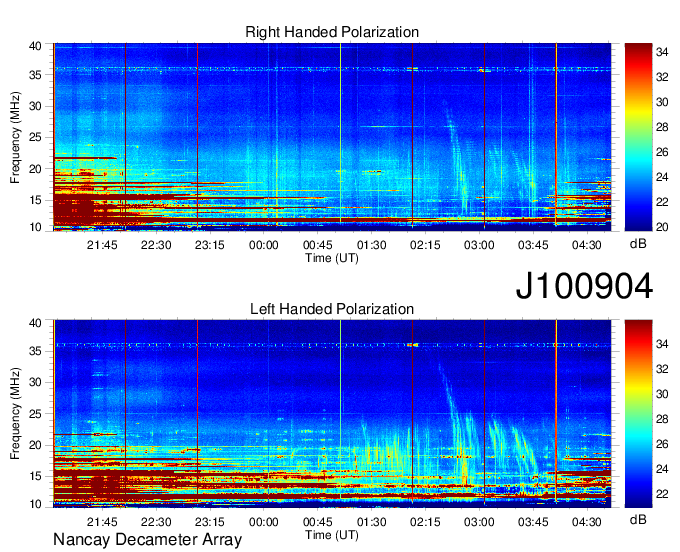Screen dimensions: 680x552
Task: Click 40 MHz tick on Right Handed plot
Action: 35,46
